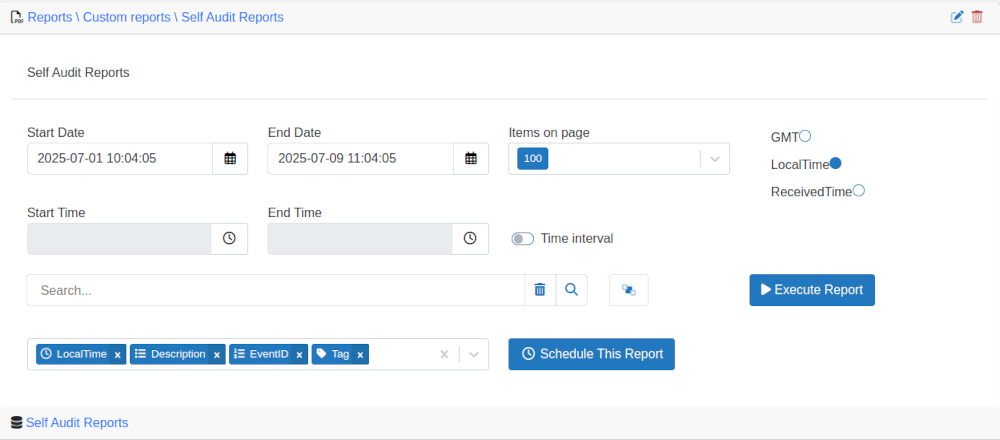This screenshot has width=1000, height=440.
Task: Clear all selected columns with X
Action: tap(444, 354)
